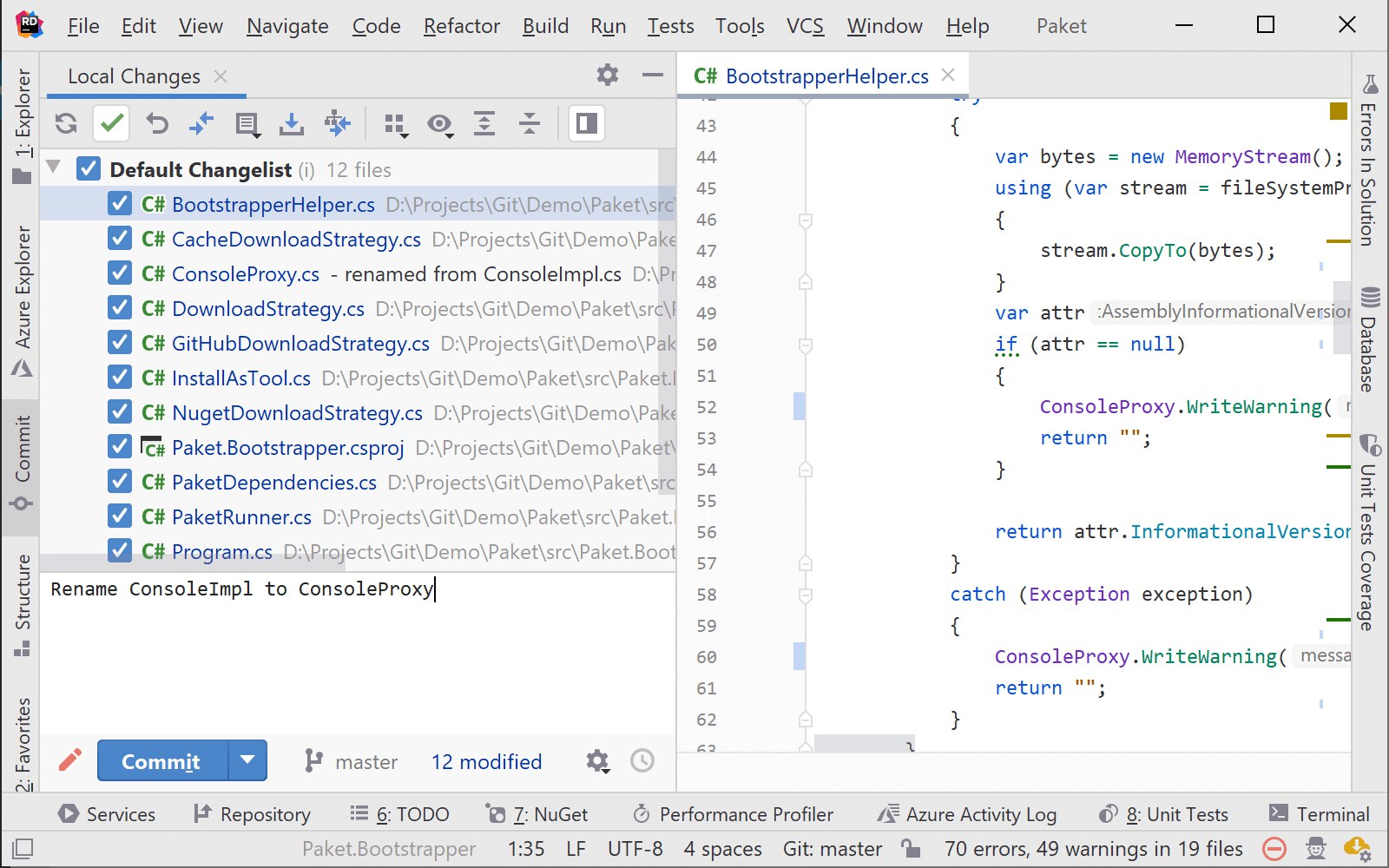Uncheck Paket.Bootstrapper.csproj checkbox

point(120,447)
